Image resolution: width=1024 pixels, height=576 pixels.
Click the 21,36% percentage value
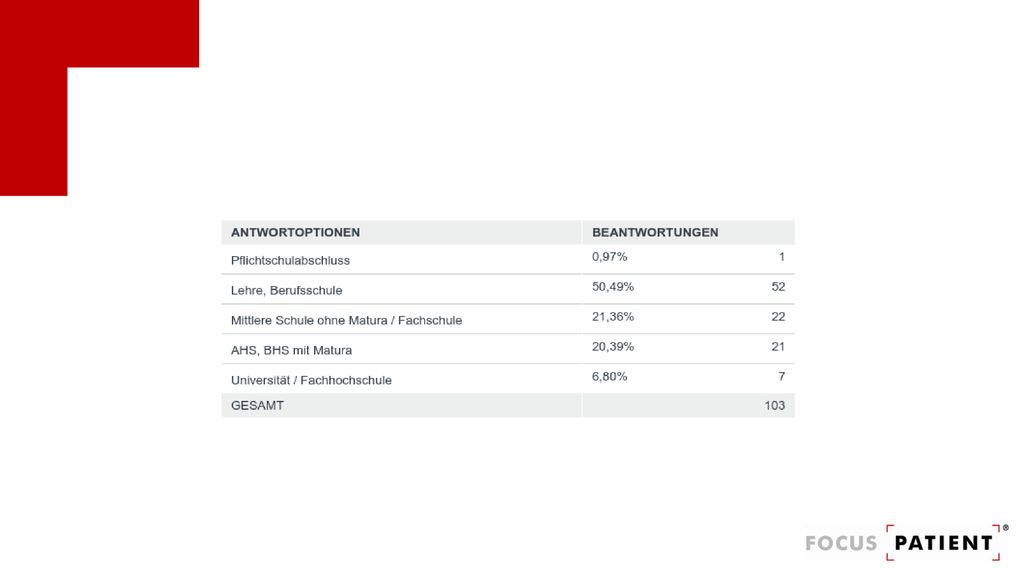point(613,317)
